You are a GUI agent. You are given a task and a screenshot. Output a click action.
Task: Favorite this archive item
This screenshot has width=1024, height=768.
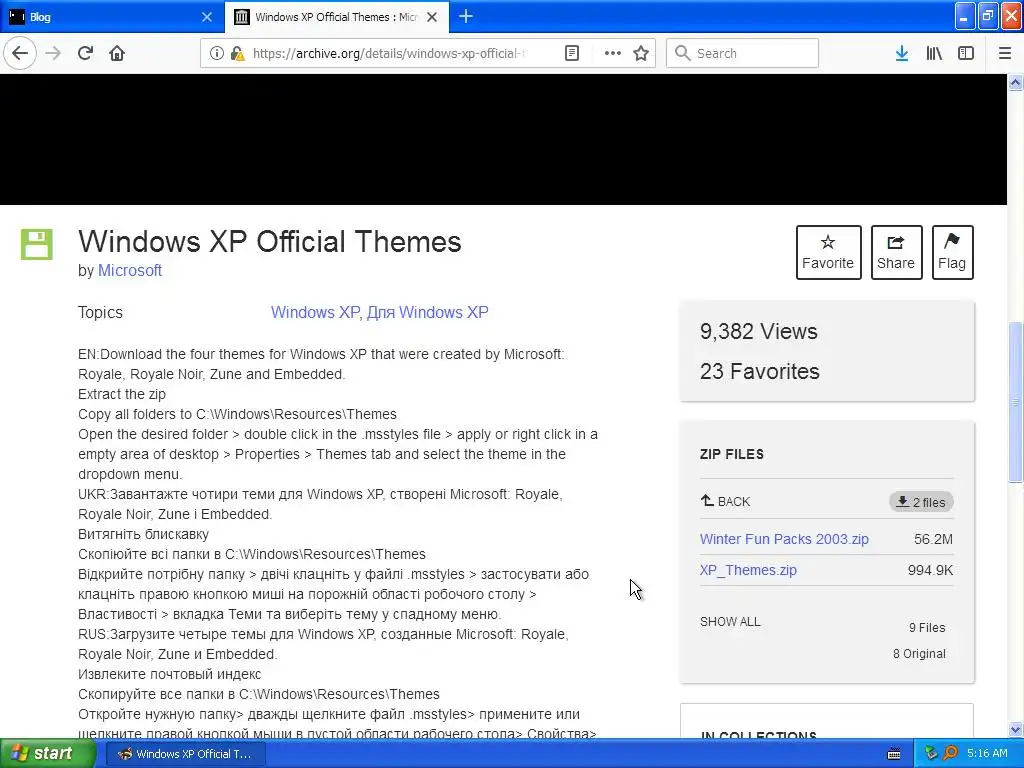828,252
